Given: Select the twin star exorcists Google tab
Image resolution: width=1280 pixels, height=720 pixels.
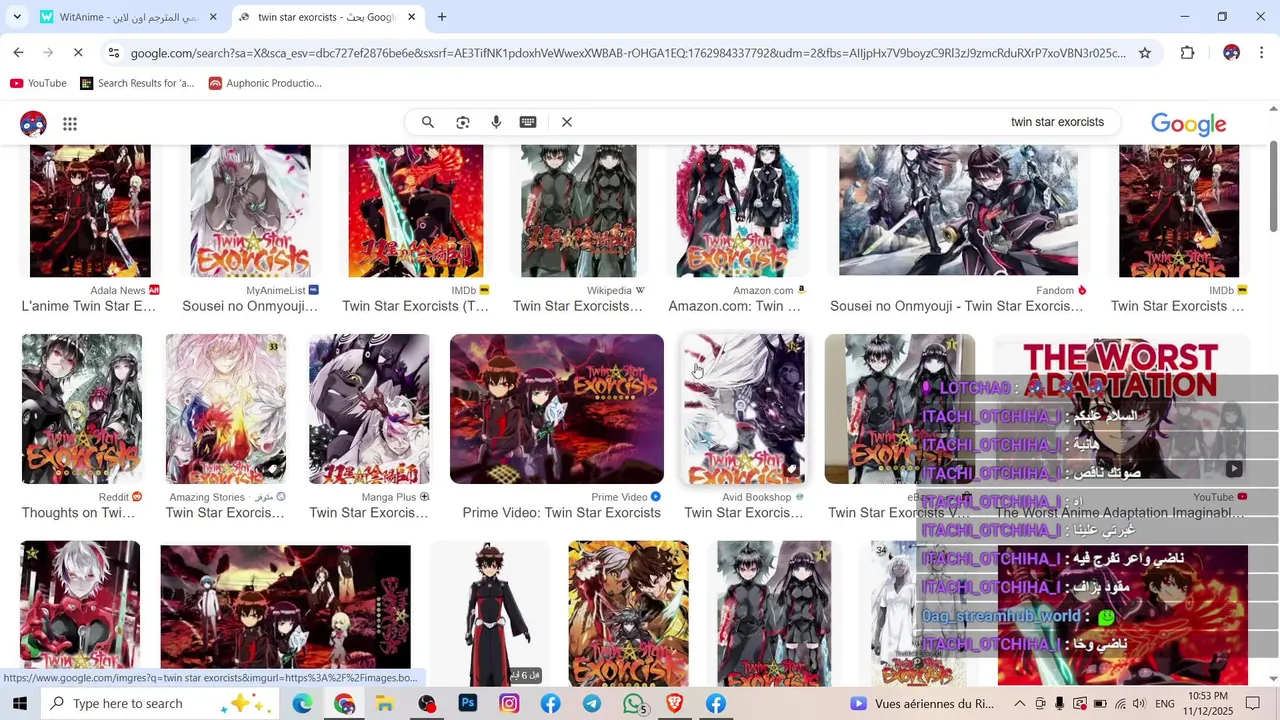Looking at the screenshot, I should [327, 17].
